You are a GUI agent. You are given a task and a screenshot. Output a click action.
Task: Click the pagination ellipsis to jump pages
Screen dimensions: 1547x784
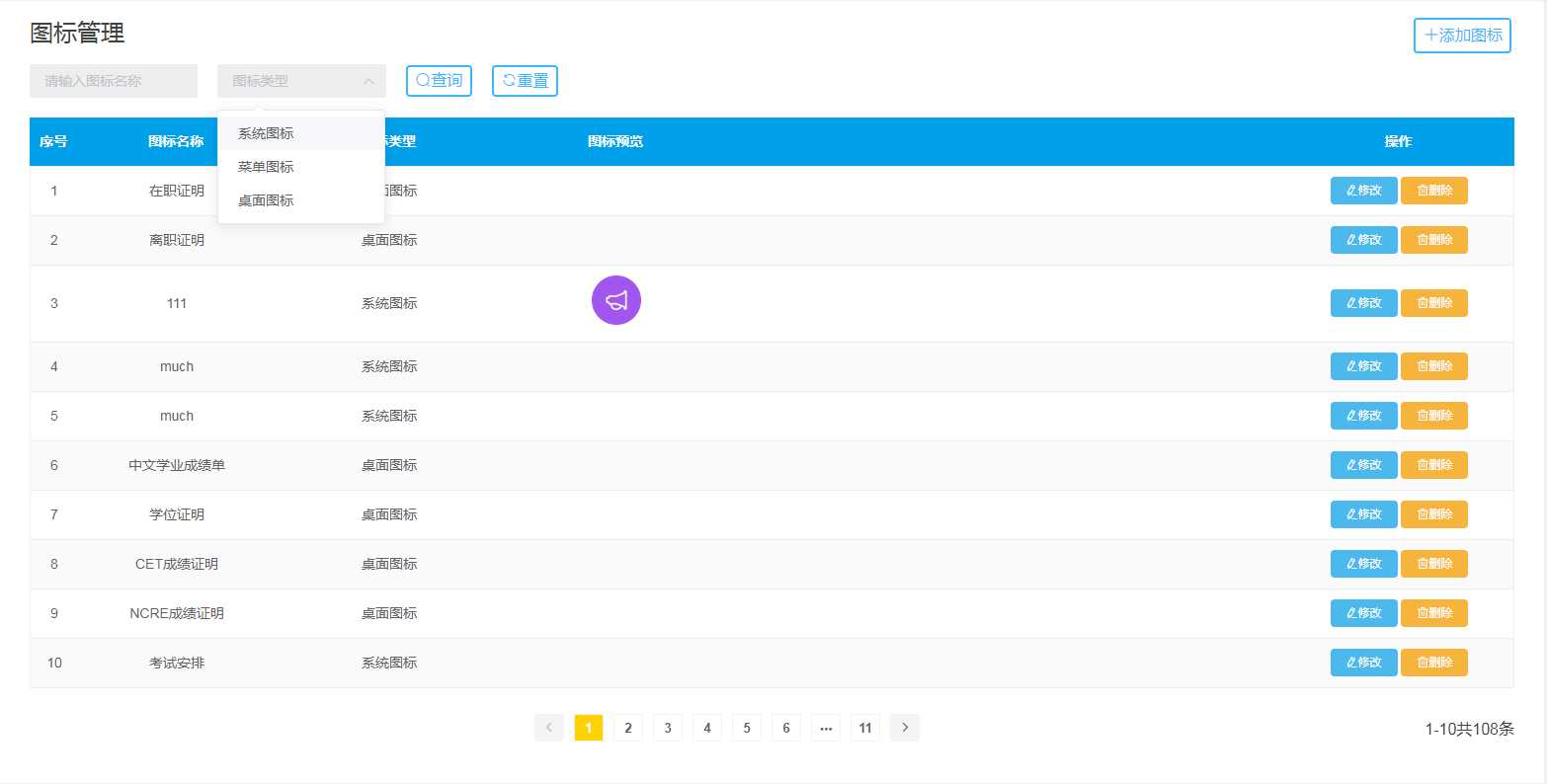click(826, 728)
